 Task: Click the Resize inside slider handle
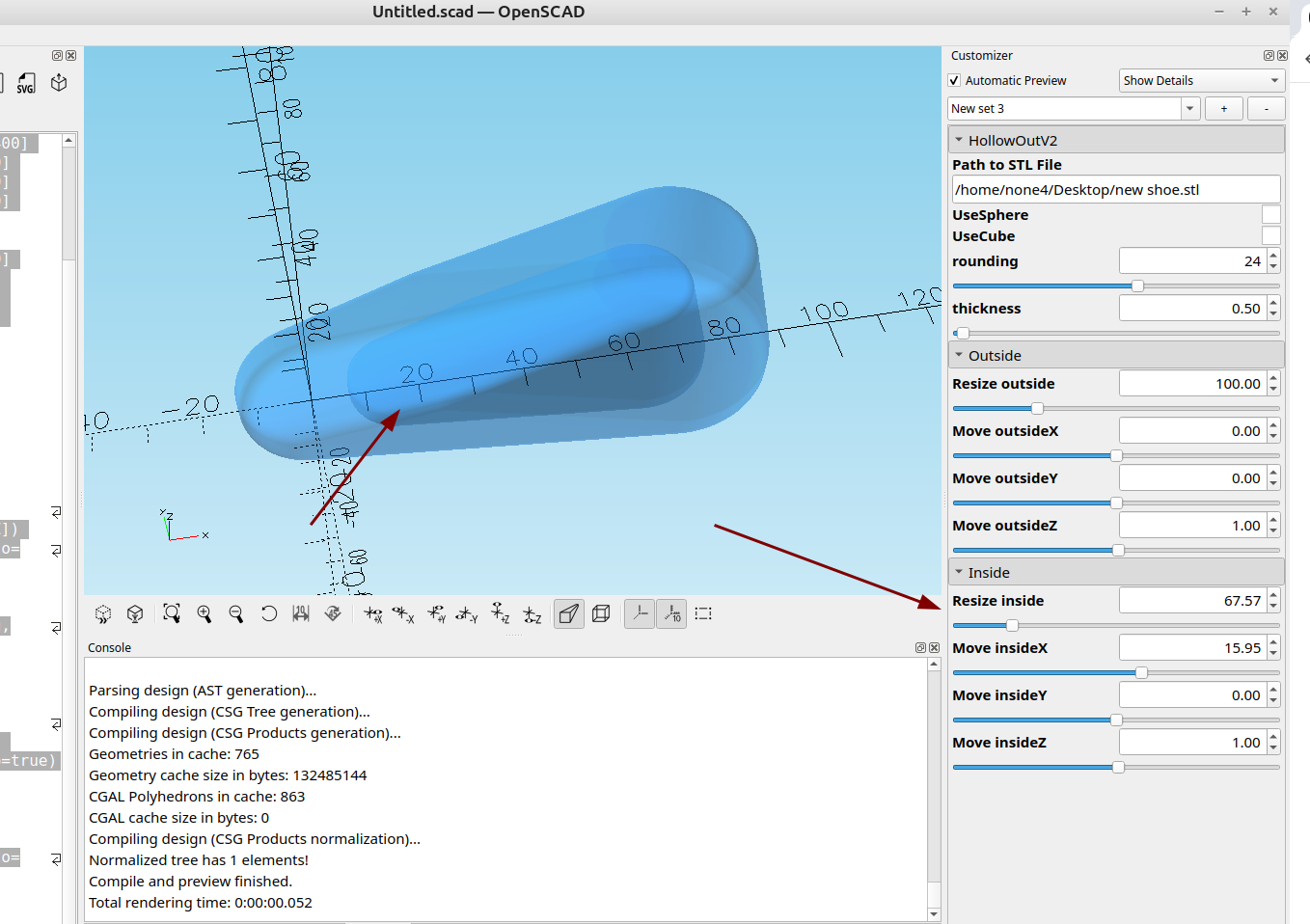click(x=1012, y=626)
